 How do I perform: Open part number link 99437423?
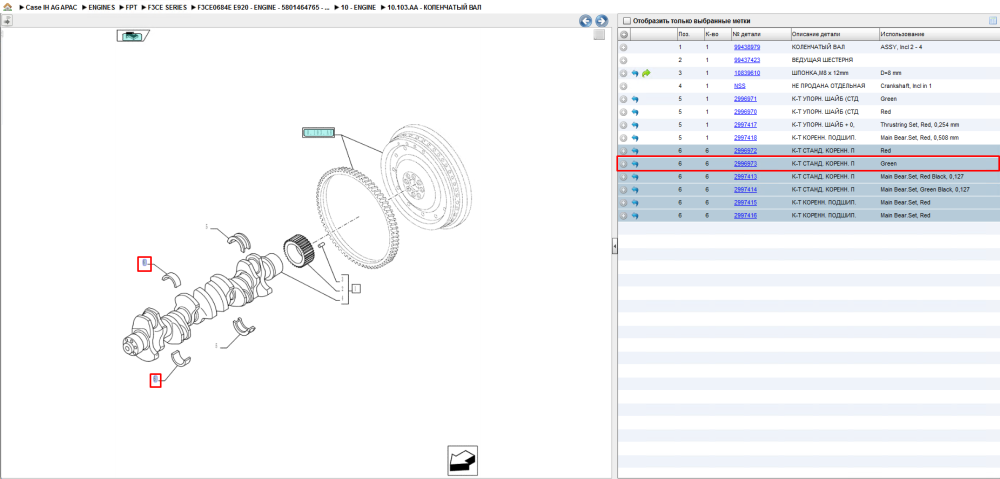[x=747, y=60]
